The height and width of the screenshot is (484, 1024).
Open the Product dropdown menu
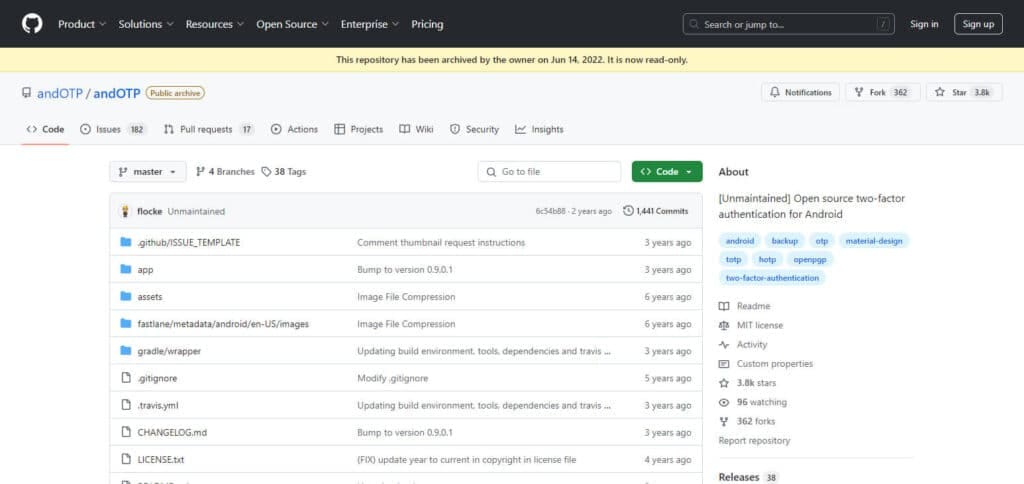(x=82, y=24)
